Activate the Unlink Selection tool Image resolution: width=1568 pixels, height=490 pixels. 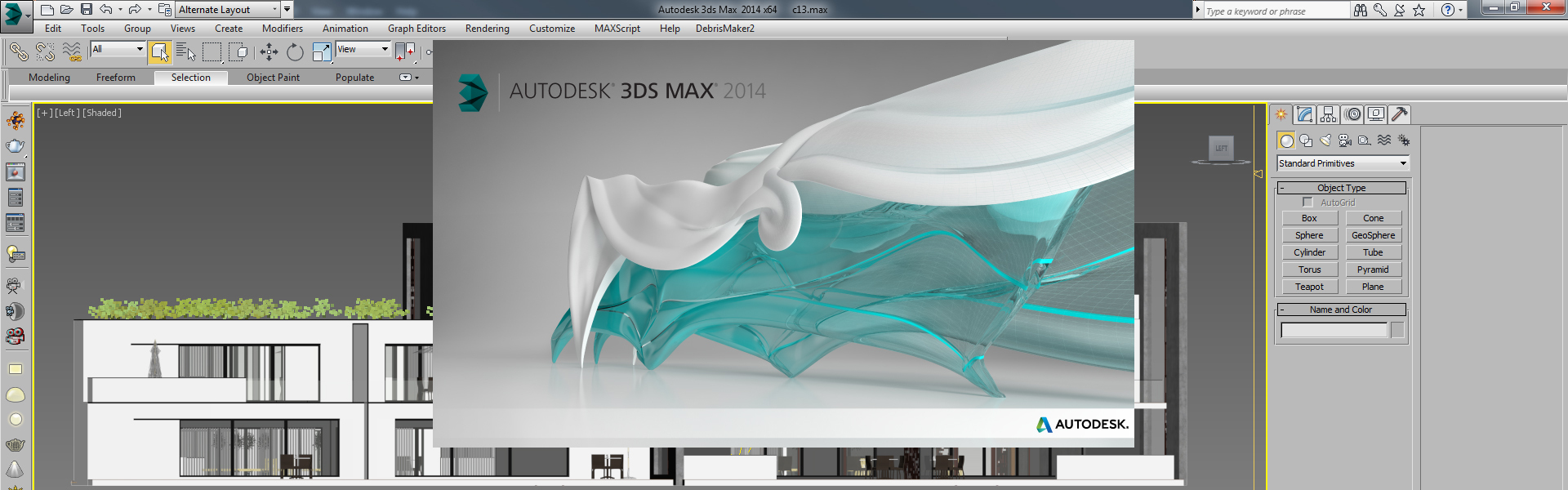tap(46, 52)
